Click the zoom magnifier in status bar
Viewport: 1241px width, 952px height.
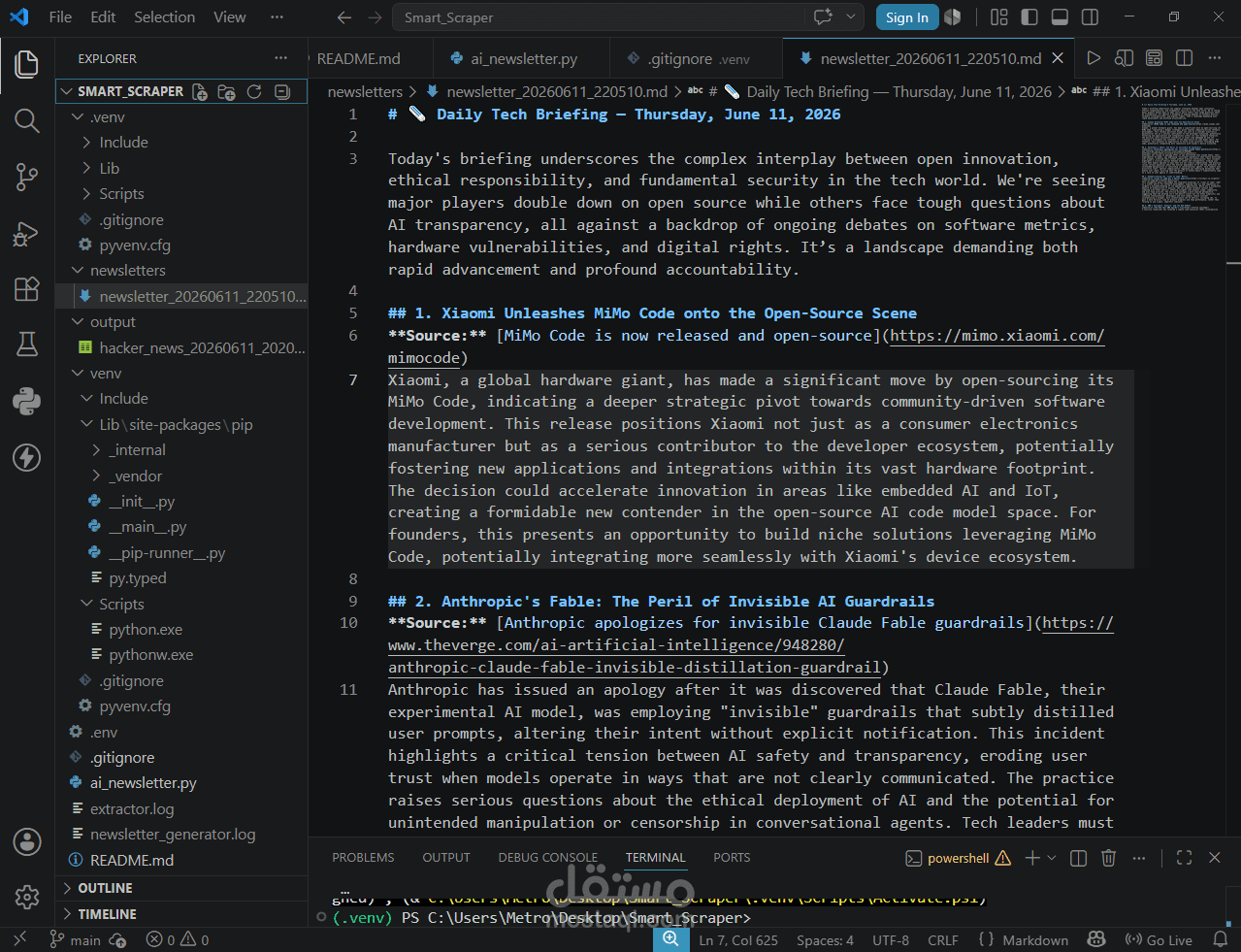670,938
